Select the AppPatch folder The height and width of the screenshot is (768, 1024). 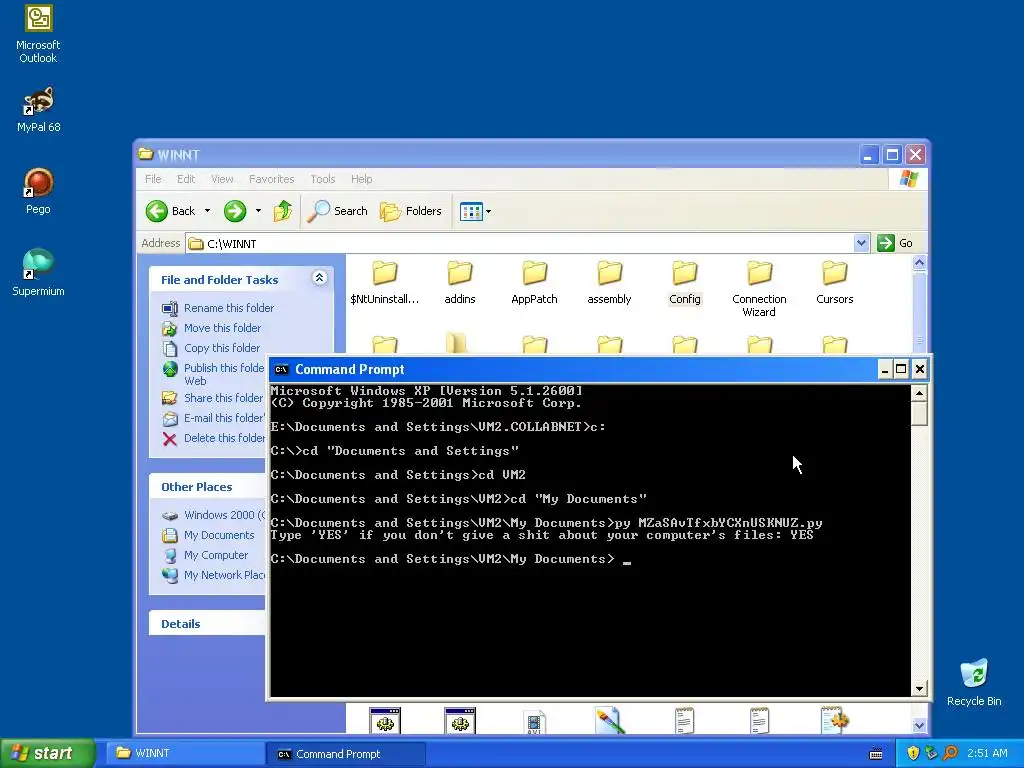534,282
